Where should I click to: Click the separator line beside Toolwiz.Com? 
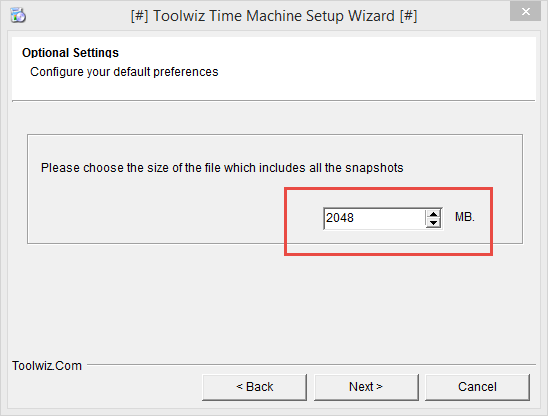pyautogui.click(x=311, y=365)
